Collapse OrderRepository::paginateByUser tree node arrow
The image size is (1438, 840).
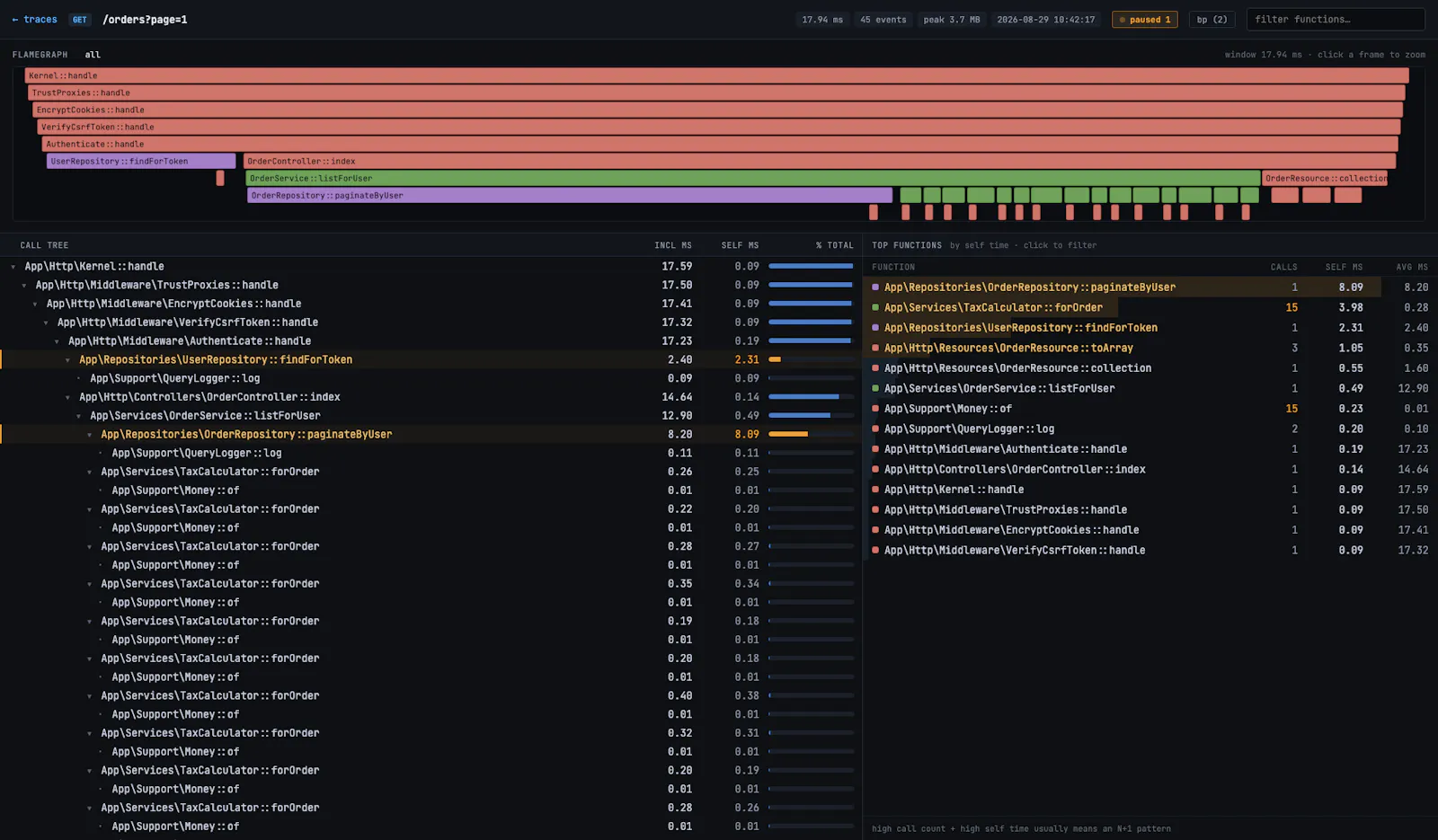click(x=89, y=435)
